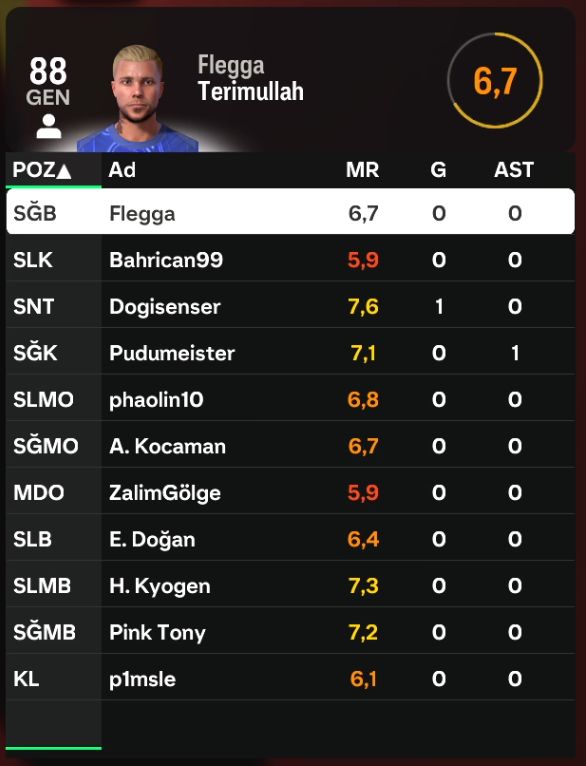The image size is (586, 766).
Task: Click the sort arrow next to POZ
Action: coord(64,171)
